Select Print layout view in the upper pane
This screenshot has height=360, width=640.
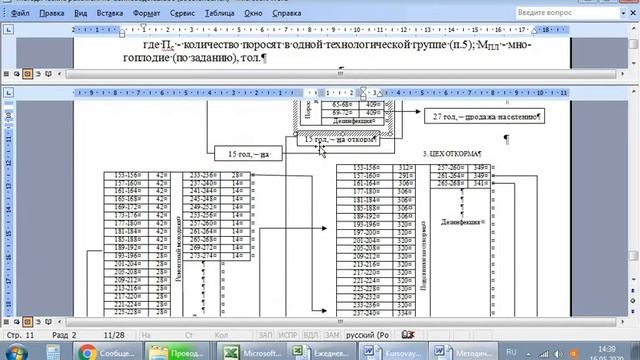point(27,74)
